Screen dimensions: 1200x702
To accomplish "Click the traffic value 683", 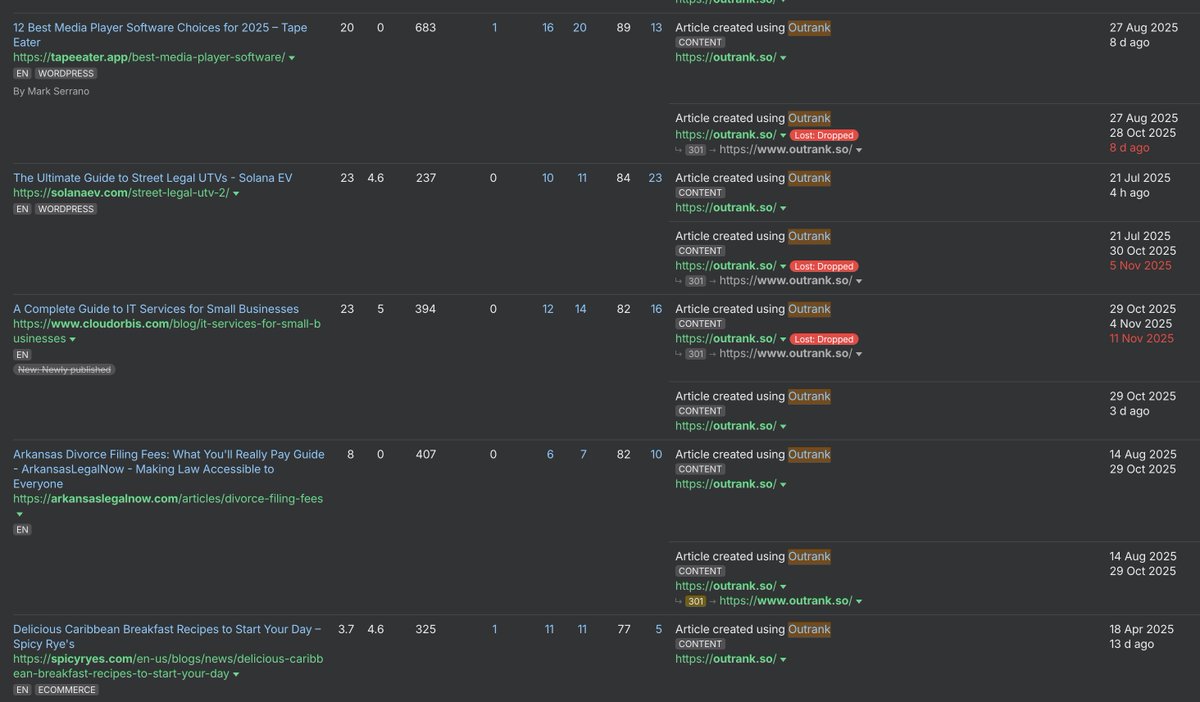I will click(426, 28).
